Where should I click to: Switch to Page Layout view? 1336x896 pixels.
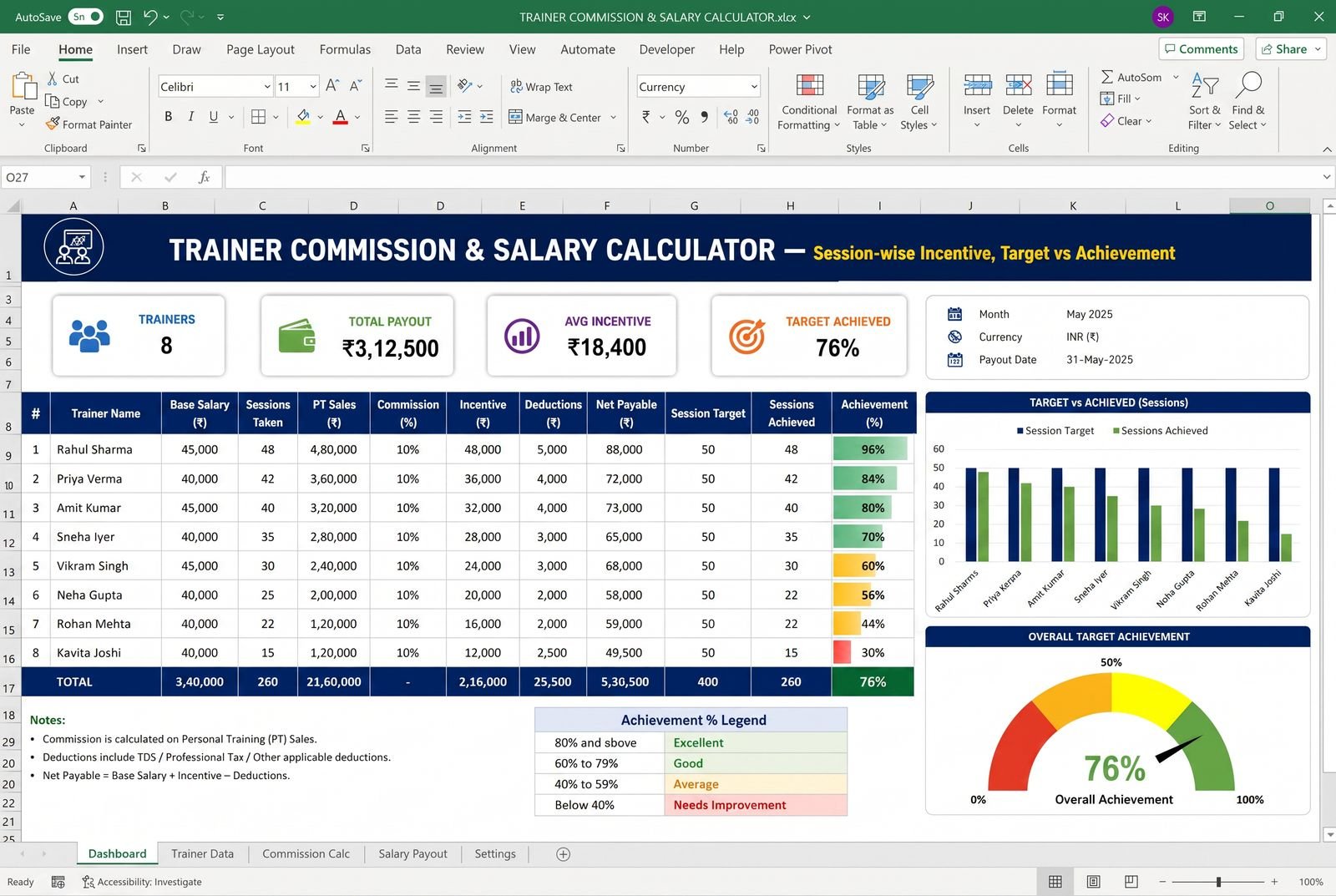coord(1093,882)
